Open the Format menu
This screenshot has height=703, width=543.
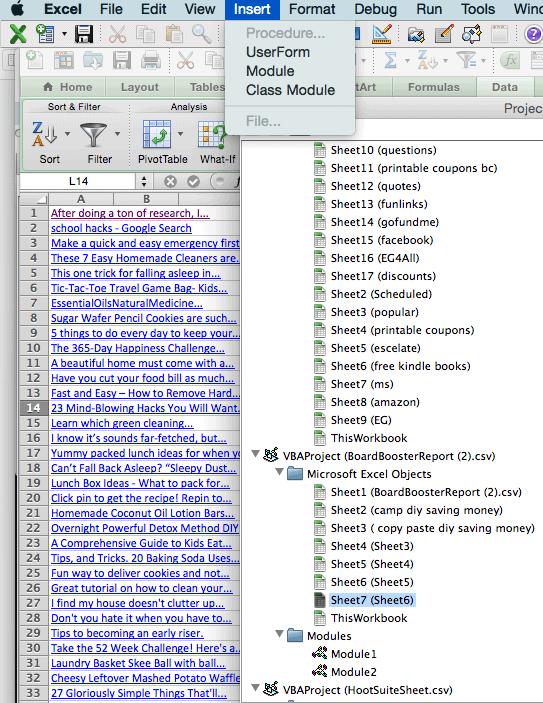tap(312, 9)
